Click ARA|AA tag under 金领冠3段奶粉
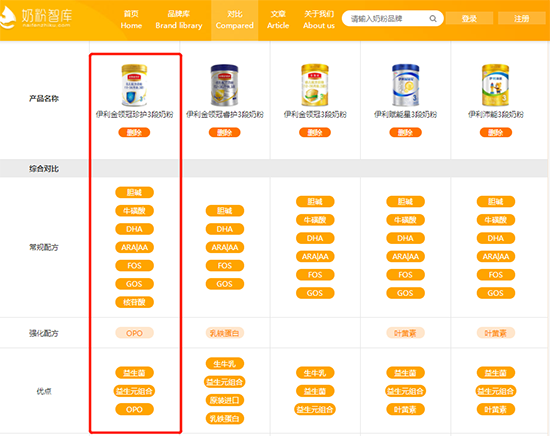 (315, 256)
